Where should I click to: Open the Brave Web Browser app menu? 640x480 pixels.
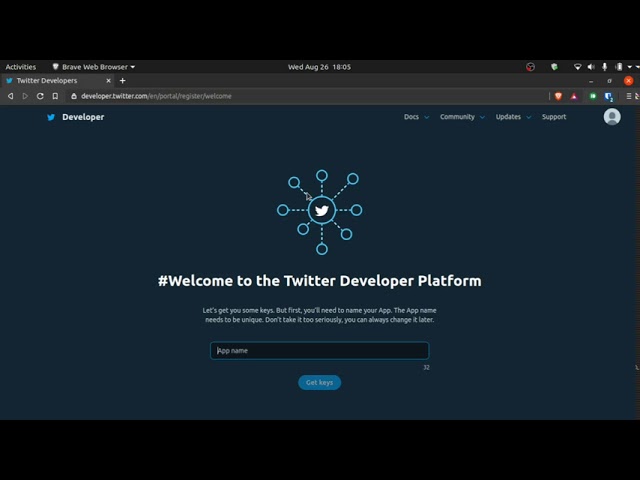click(x=93, y=67)
